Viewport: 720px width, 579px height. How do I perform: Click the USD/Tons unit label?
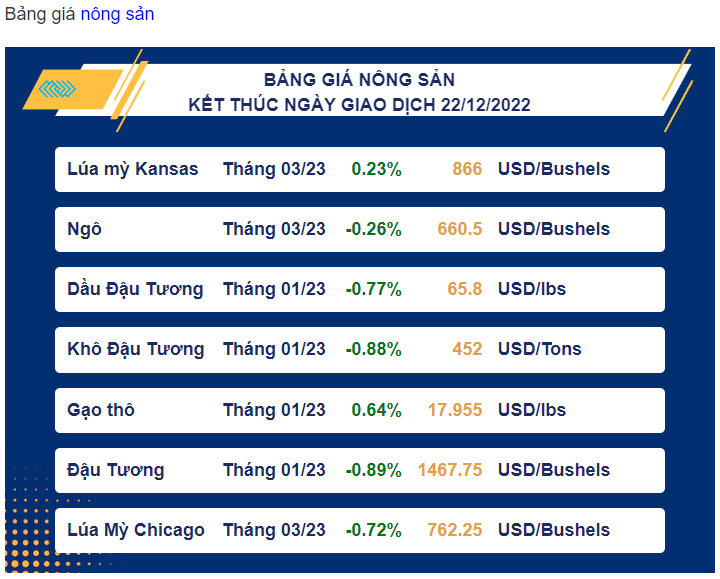(x=539, y=349)
